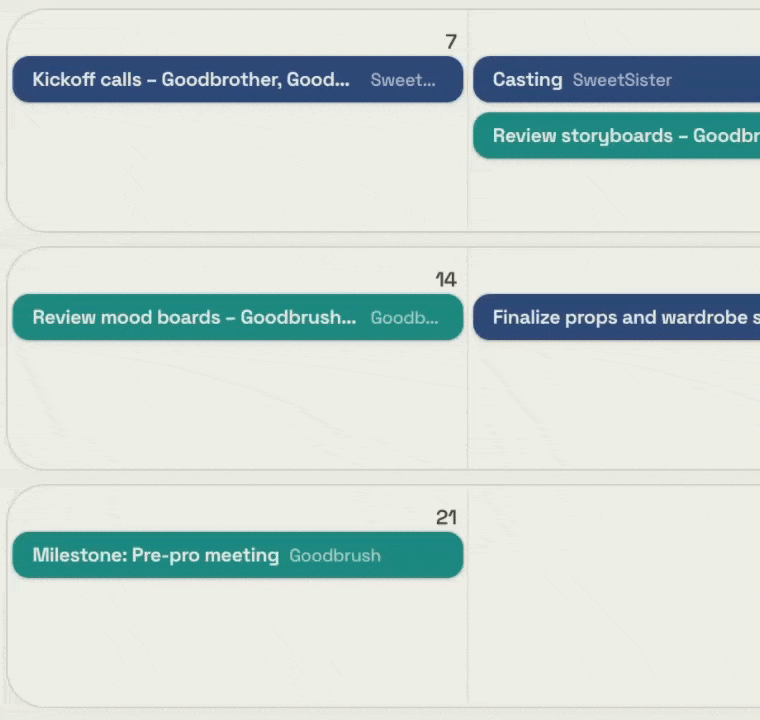Image resolution: width=760 pixels, height=720 pixels.
Task: Click empty space below Milestone event
Action: click(238, 640)
